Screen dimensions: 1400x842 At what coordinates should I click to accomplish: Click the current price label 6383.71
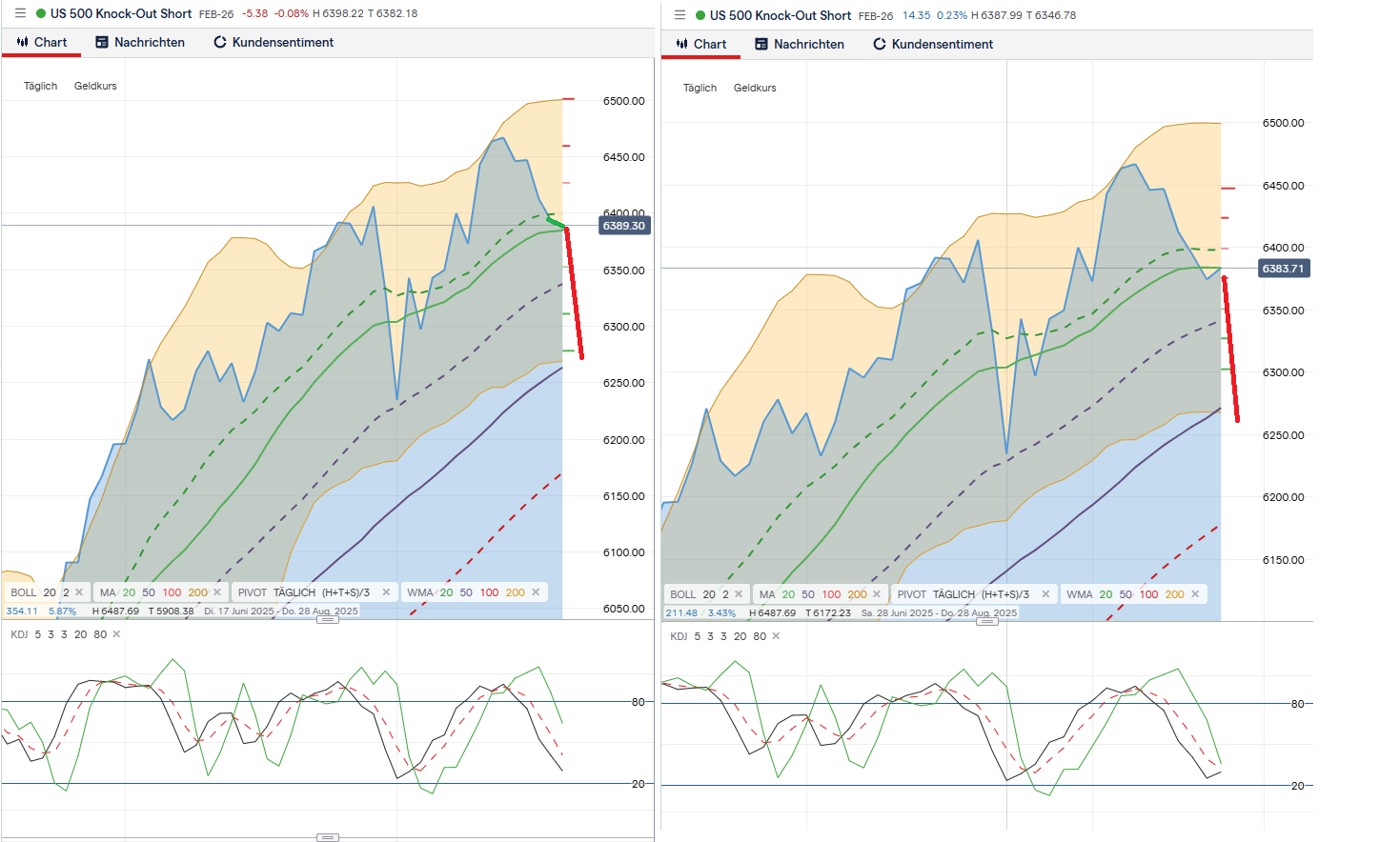click(x=1283, y=269)
